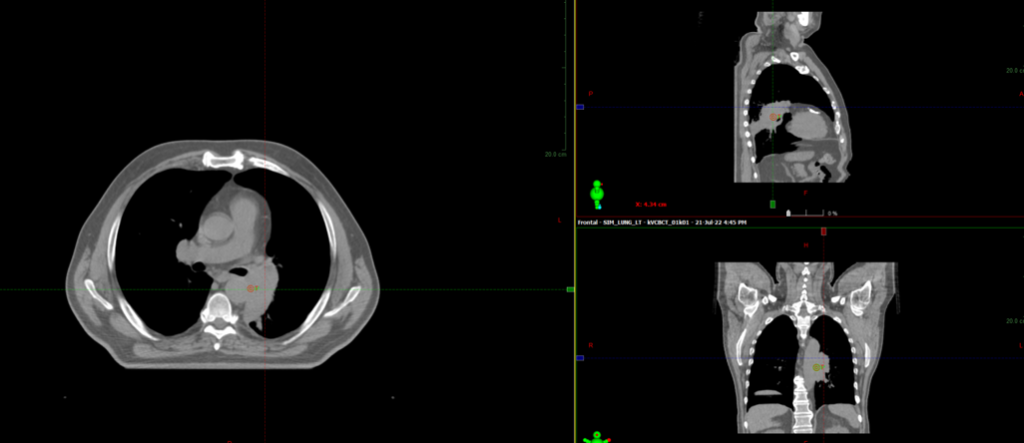1024x443 pixels.
Task: Click isocenter marker on axial tumor
Action: tap(251, 288)
